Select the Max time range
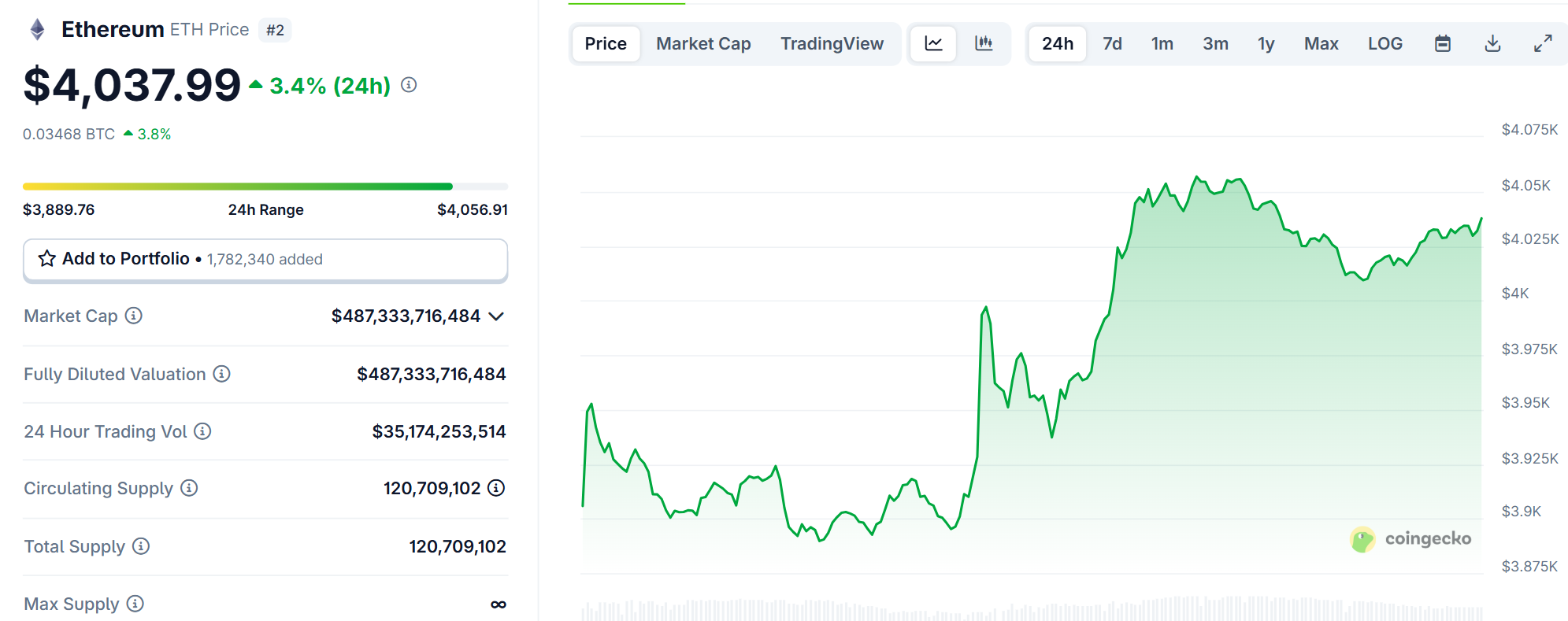Viewport: 1568px width, 621px height. pos(1321,43)
